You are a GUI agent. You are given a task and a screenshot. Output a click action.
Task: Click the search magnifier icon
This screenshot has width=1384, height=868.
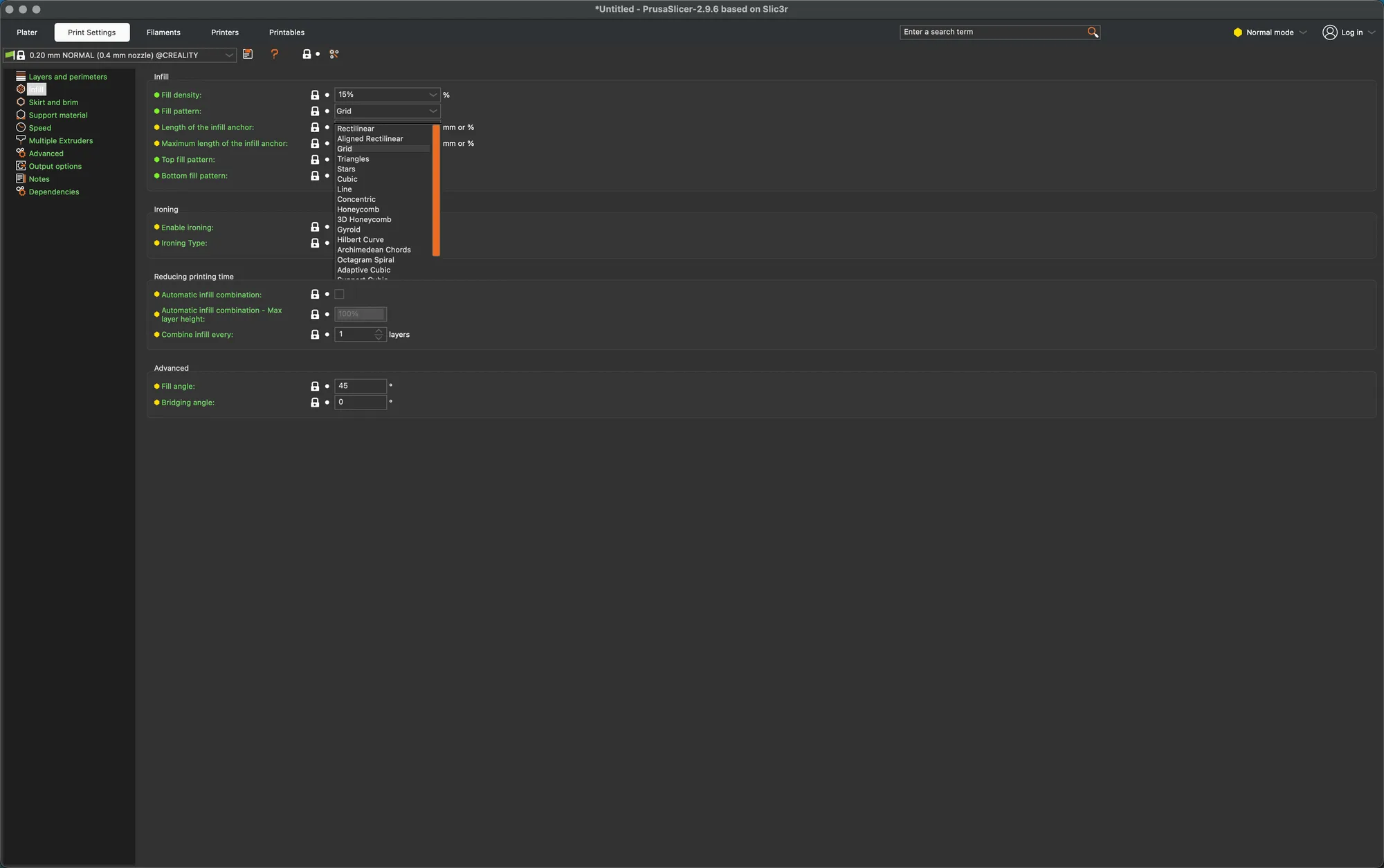tap(1093, 33)
